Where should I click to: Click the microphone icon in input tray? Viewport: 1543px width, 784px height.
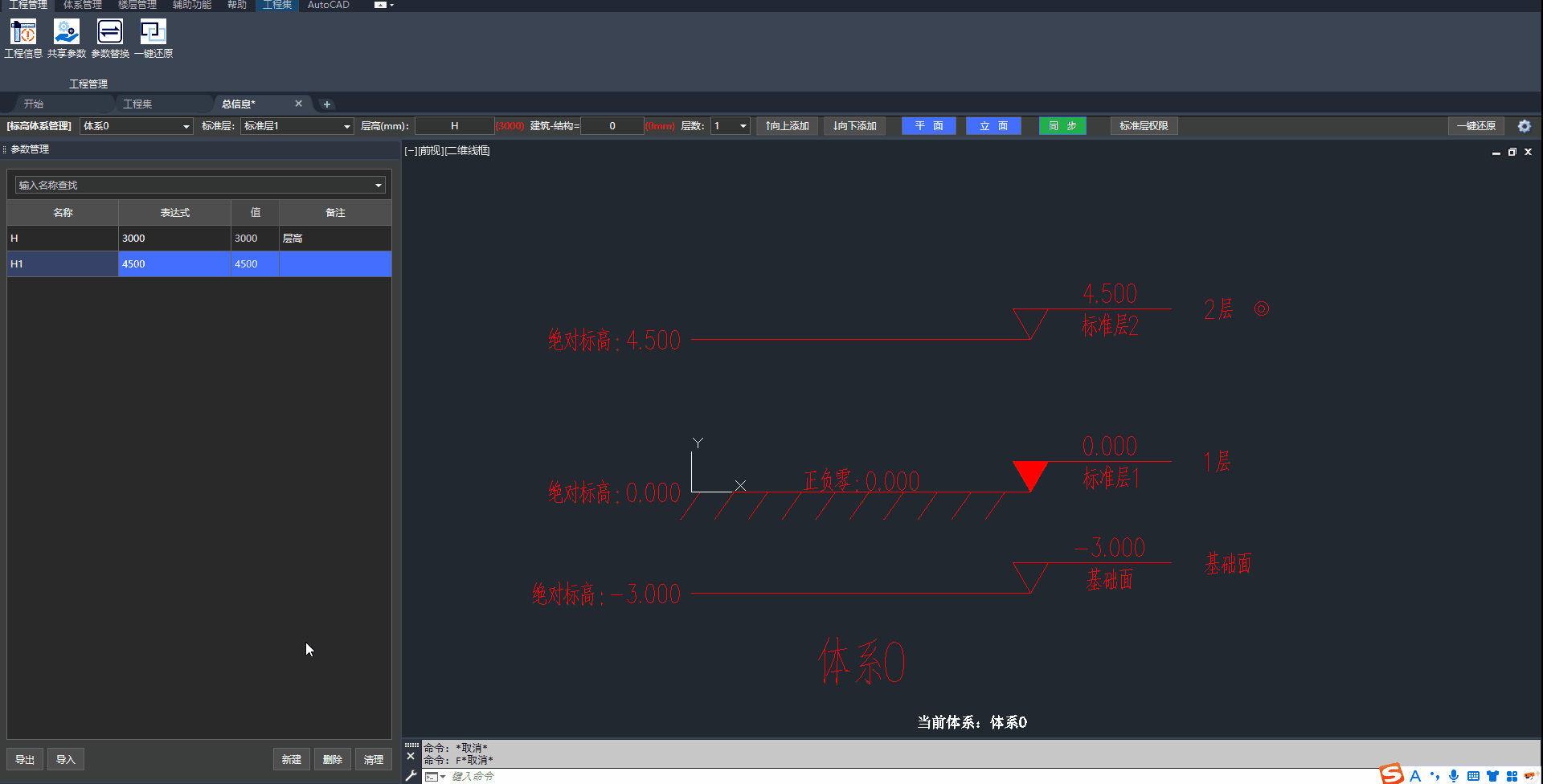coord(1454,776)
